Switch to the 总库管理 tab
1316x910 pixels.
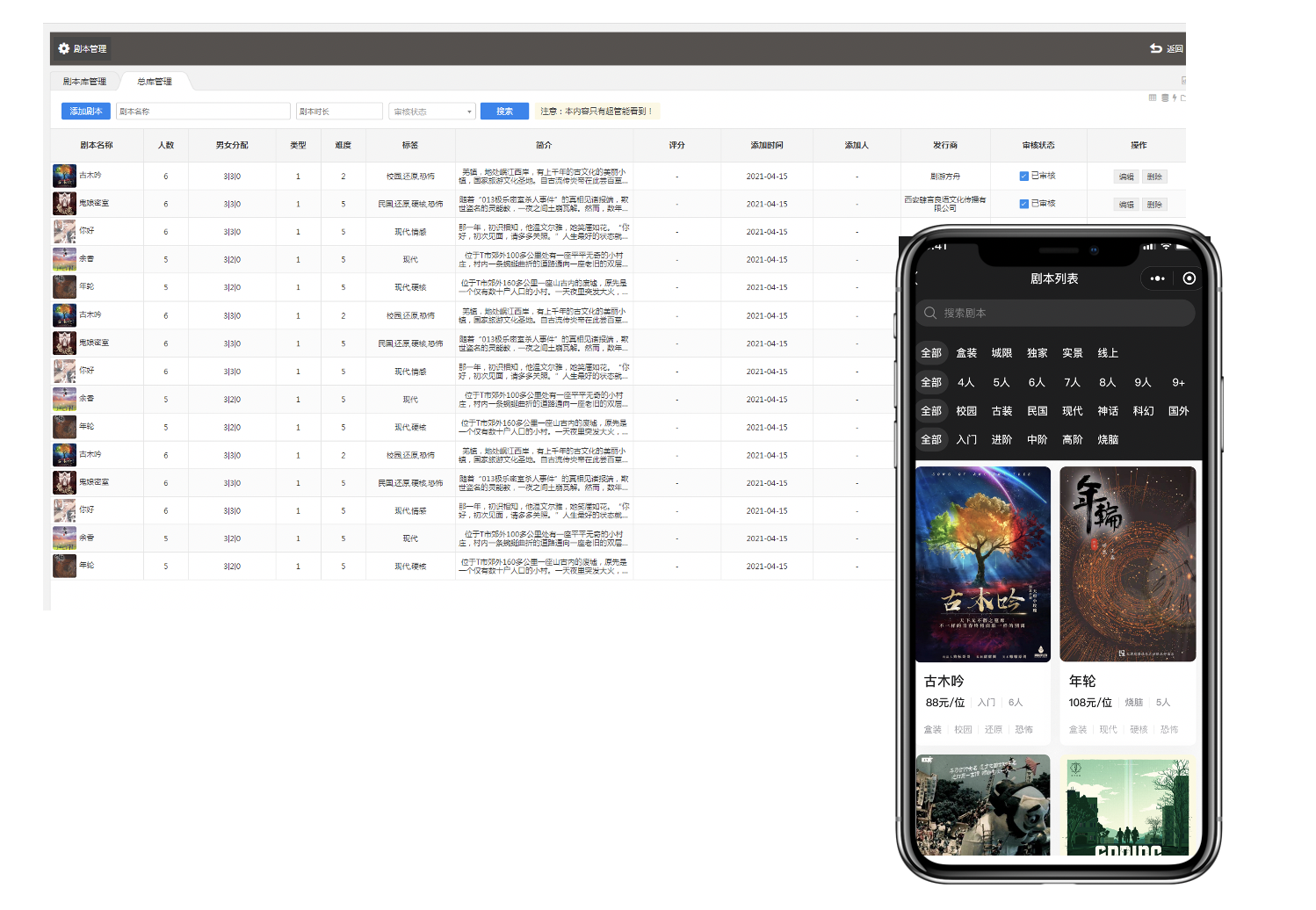coord(155,82)
